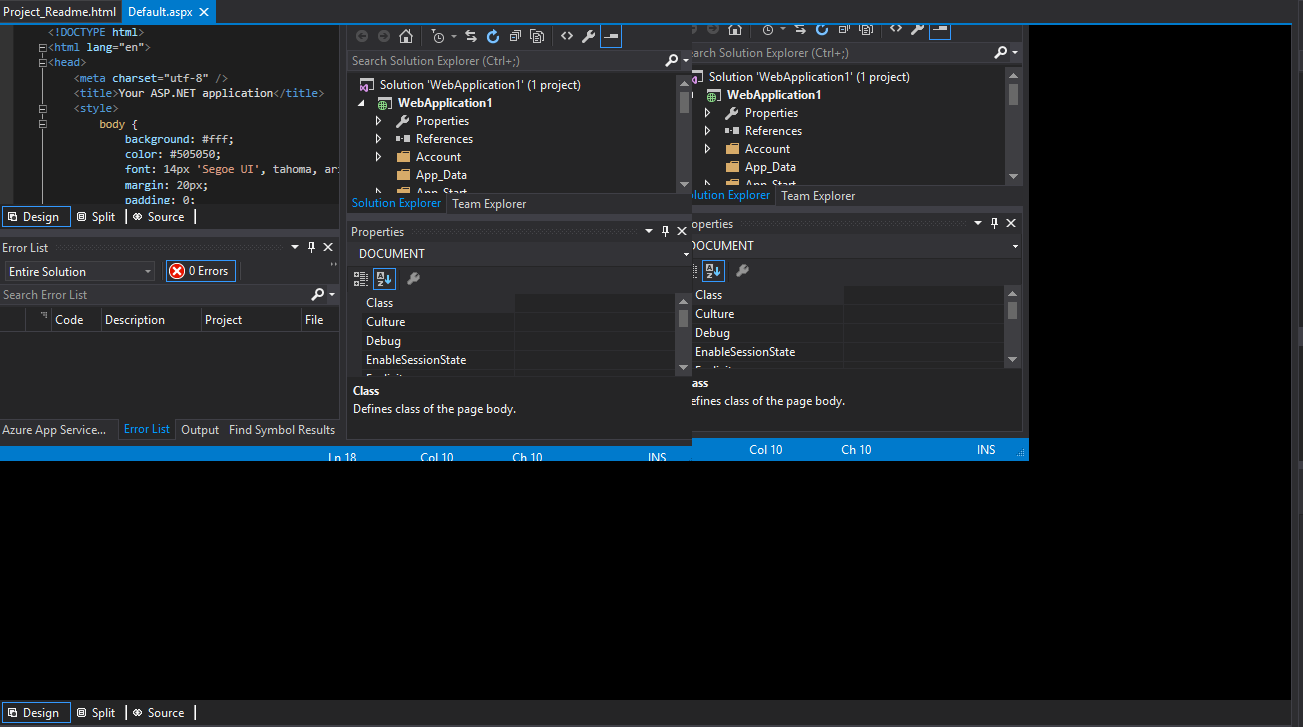
Task: Click wrench Properties icon in center Solution Explorer toolbar
Action: tap(588, 36)
